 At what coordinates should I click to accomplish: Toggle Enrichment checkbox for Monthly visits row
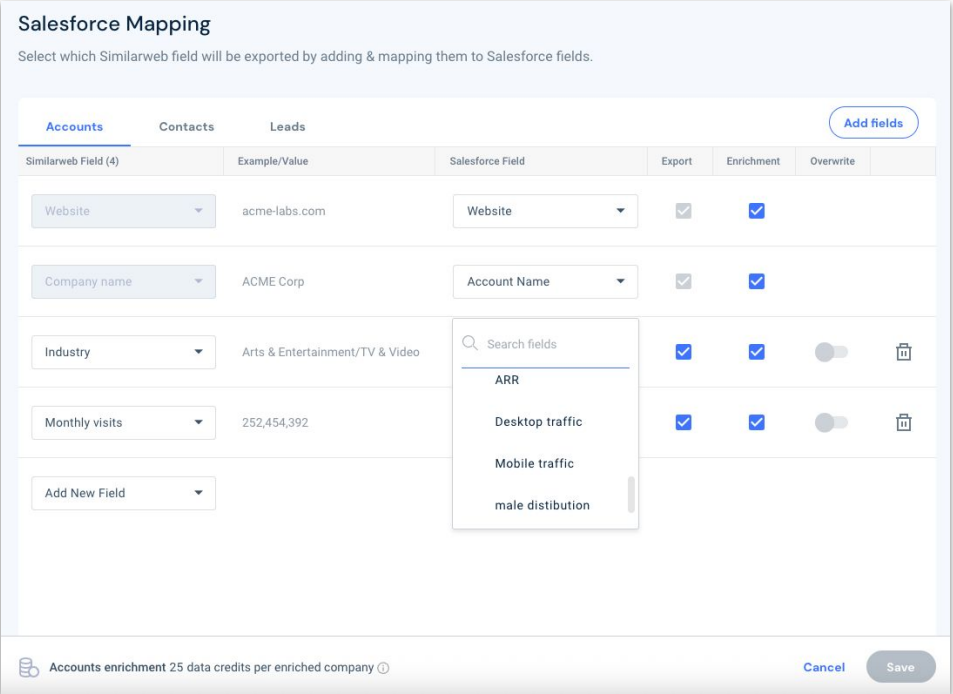point(756,422)
